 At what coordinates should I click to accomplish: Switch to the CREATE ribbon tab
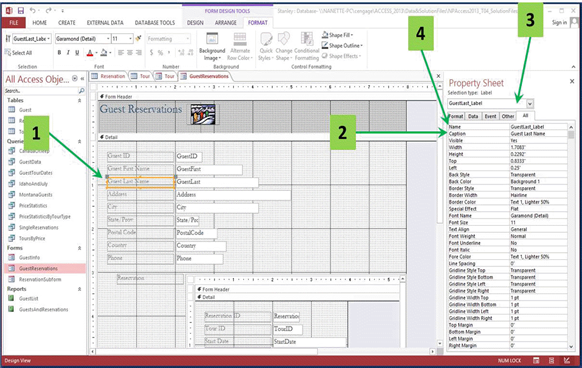tap(67, 23)
